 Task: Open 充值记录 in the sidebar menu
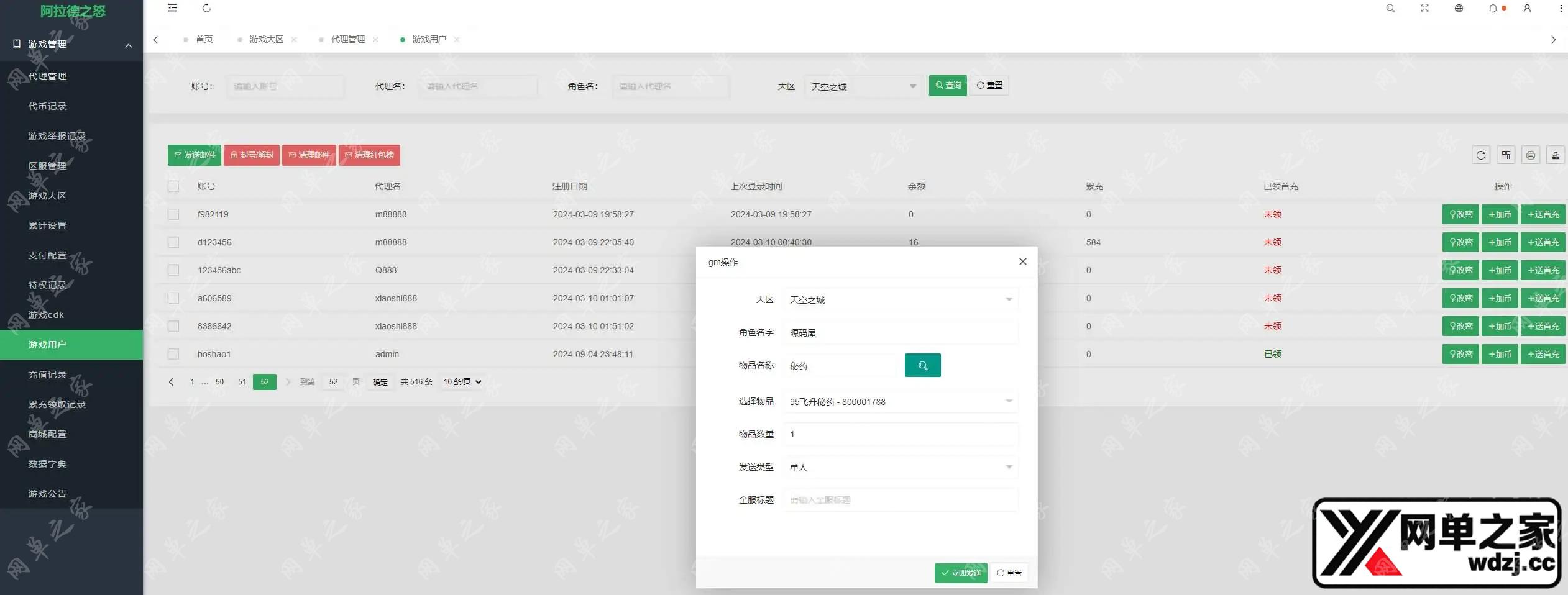[47, 375]
